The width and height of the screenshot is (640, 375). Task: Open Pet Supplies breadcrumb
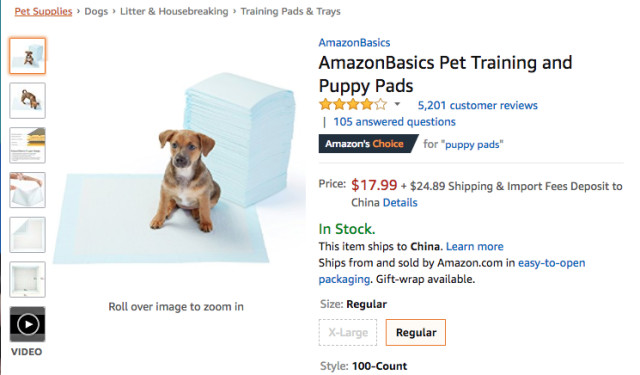43,11
